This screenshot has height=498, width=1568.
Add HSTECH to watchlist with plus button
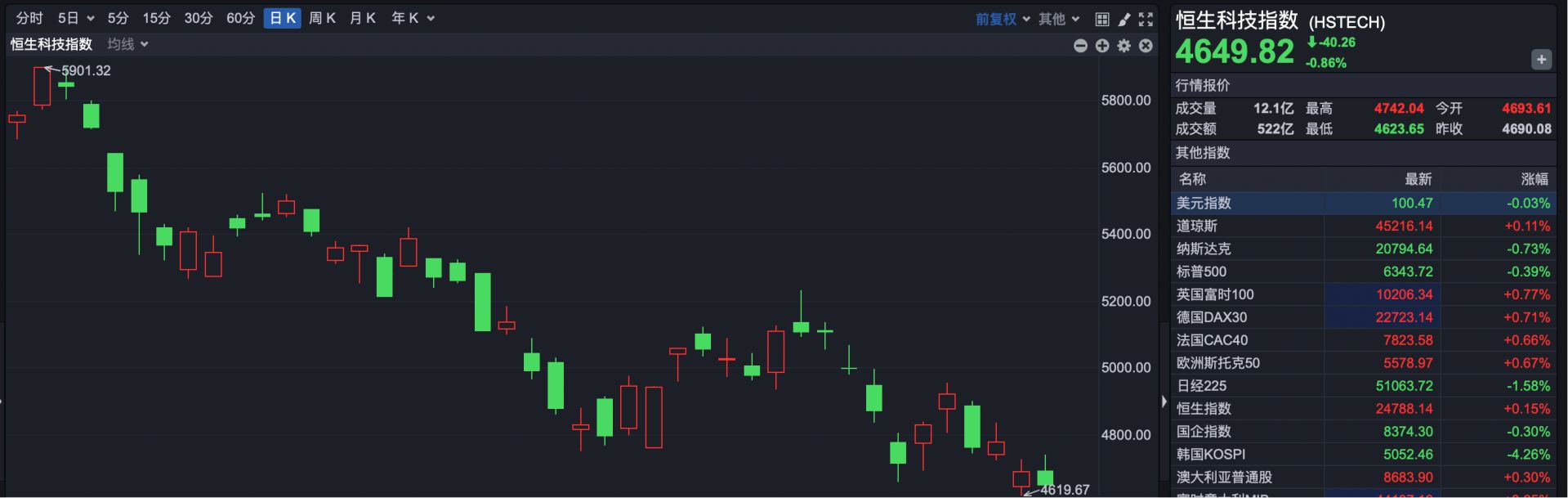pyautogui.click(x=1541, y=60)
